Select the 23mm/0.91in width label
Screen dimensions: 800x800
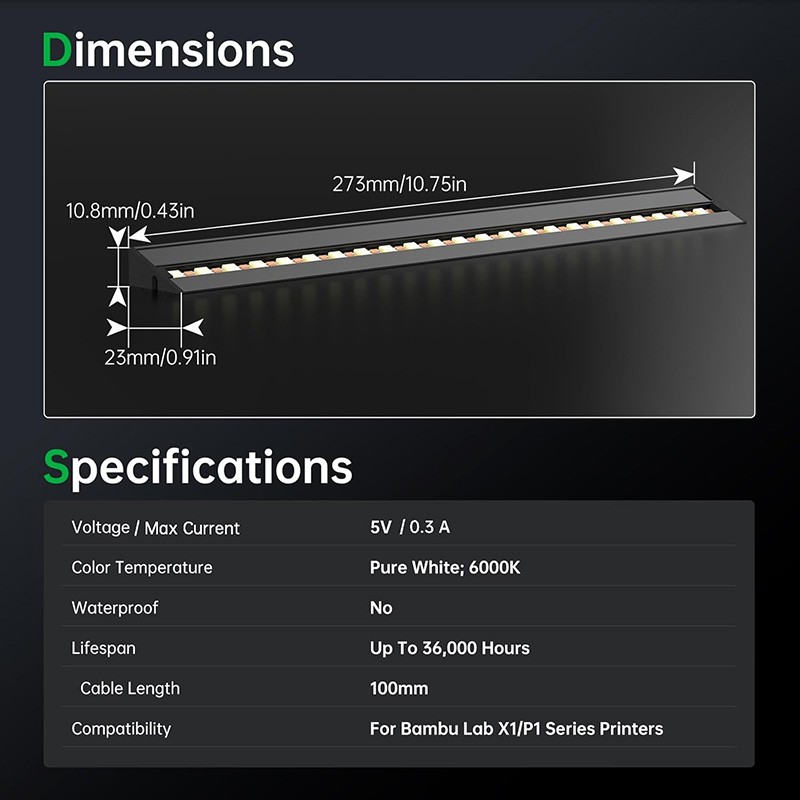[160, 357]
